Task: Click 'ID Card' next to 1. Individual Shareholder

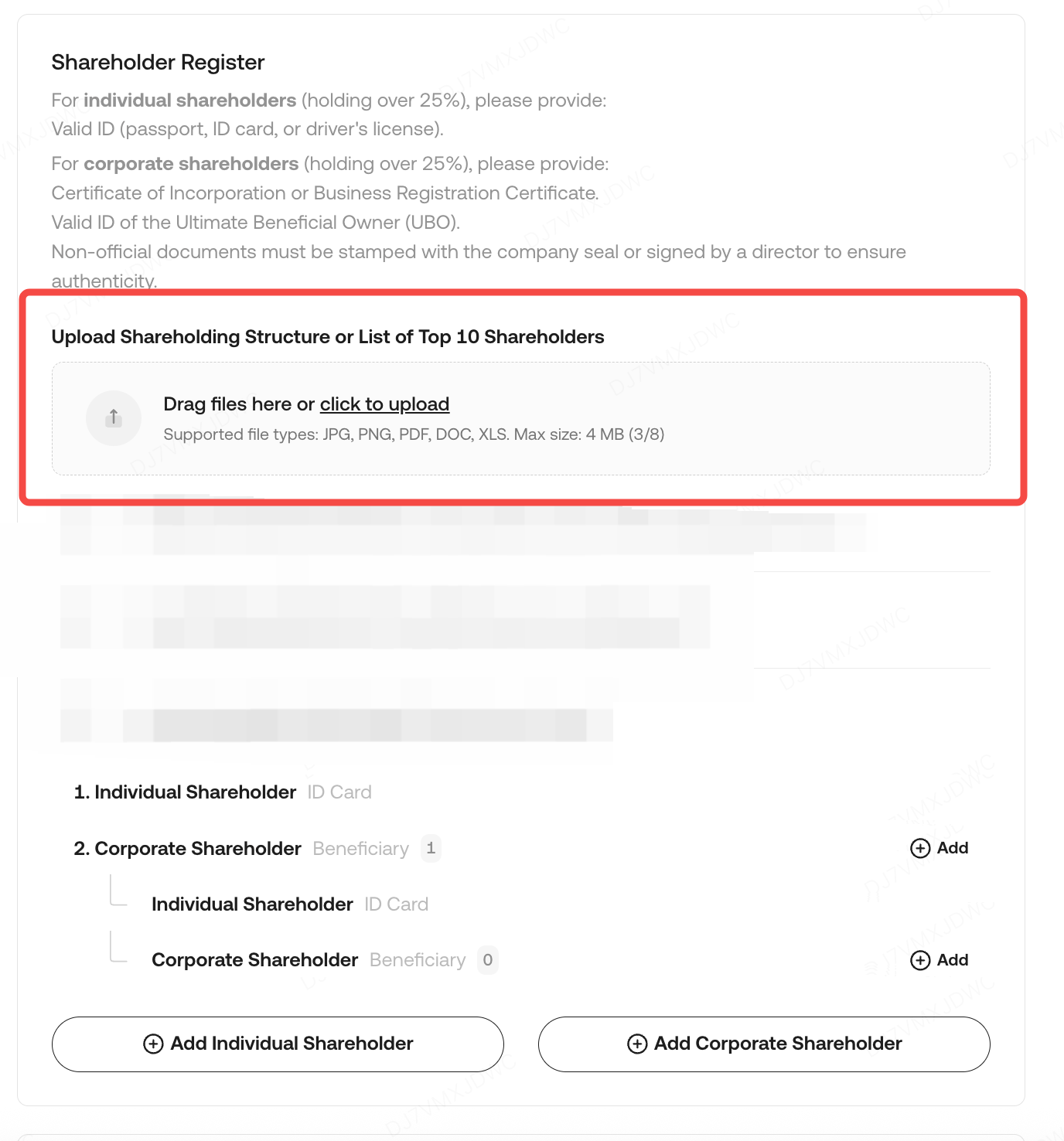Action: click(x=339, y=792)
